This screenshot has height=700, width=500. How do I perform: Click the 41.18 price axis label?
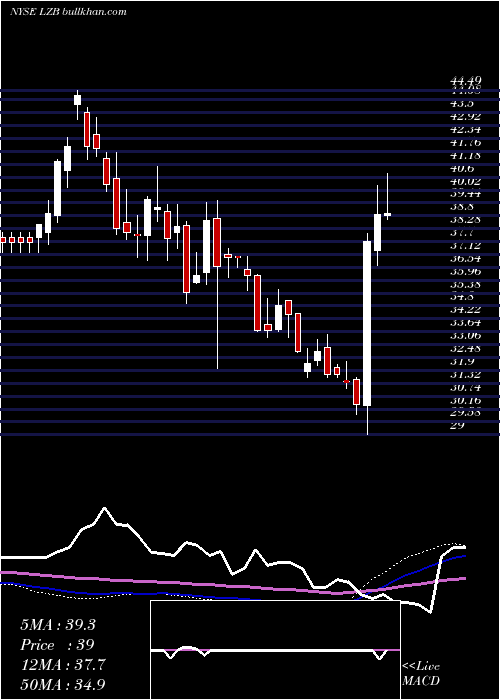(x=466, y=155)
